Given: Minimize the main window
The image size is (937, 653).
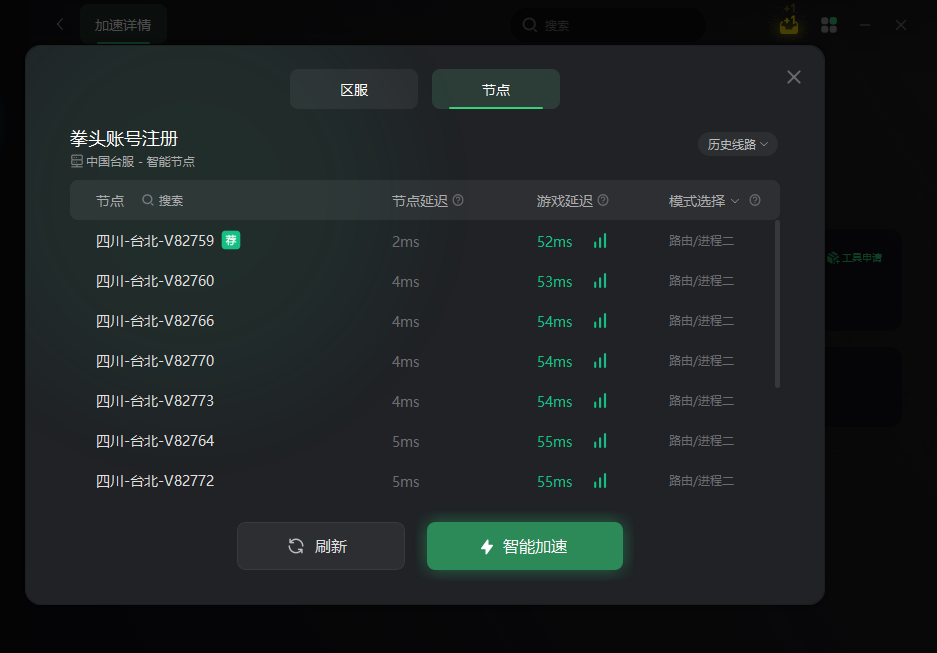Looking at the screenshot, I should click(x=865, y=25).
